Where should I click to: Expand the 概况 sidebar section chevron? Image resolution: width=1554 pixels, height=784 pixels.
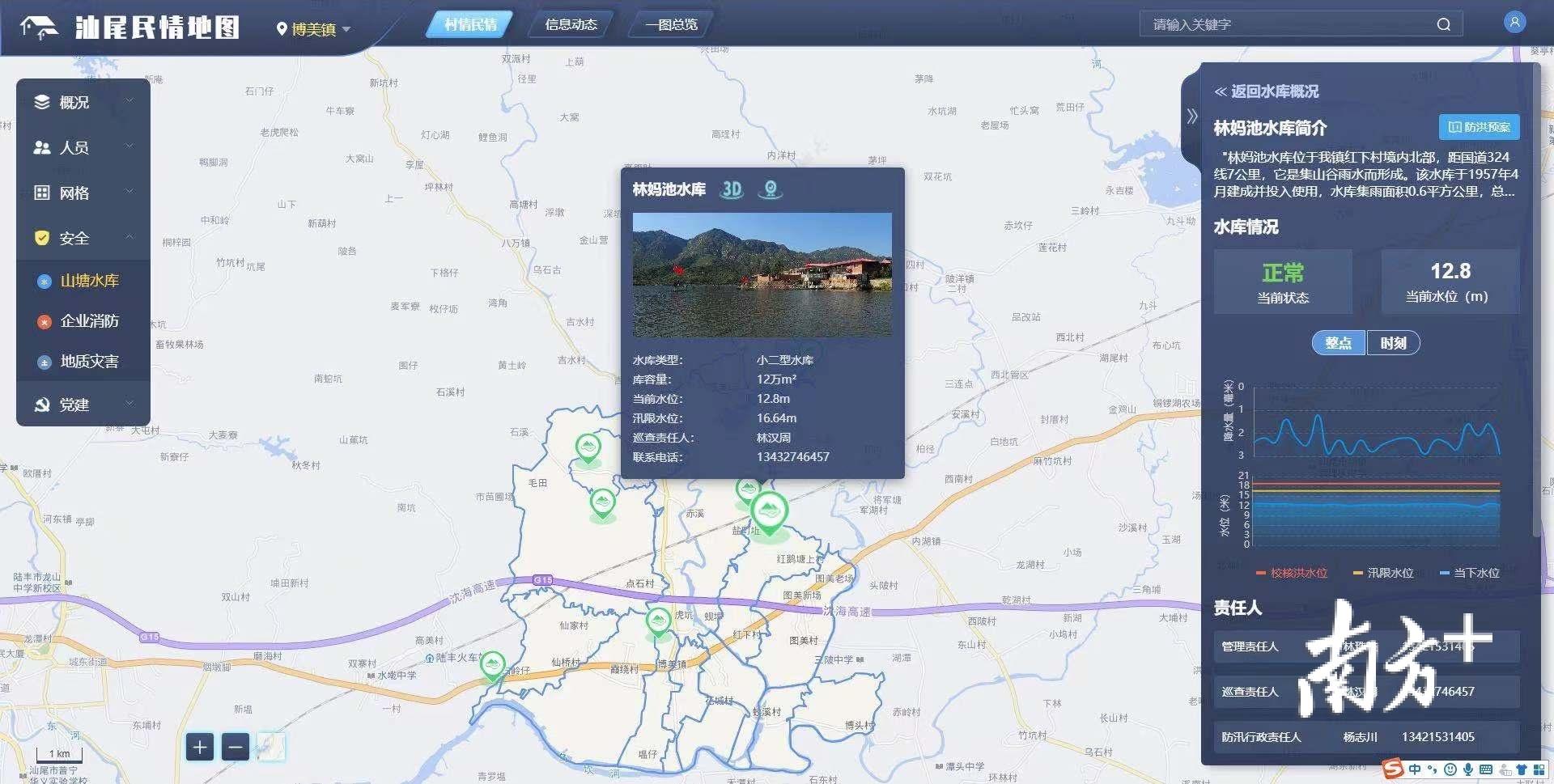click(129, 101)
